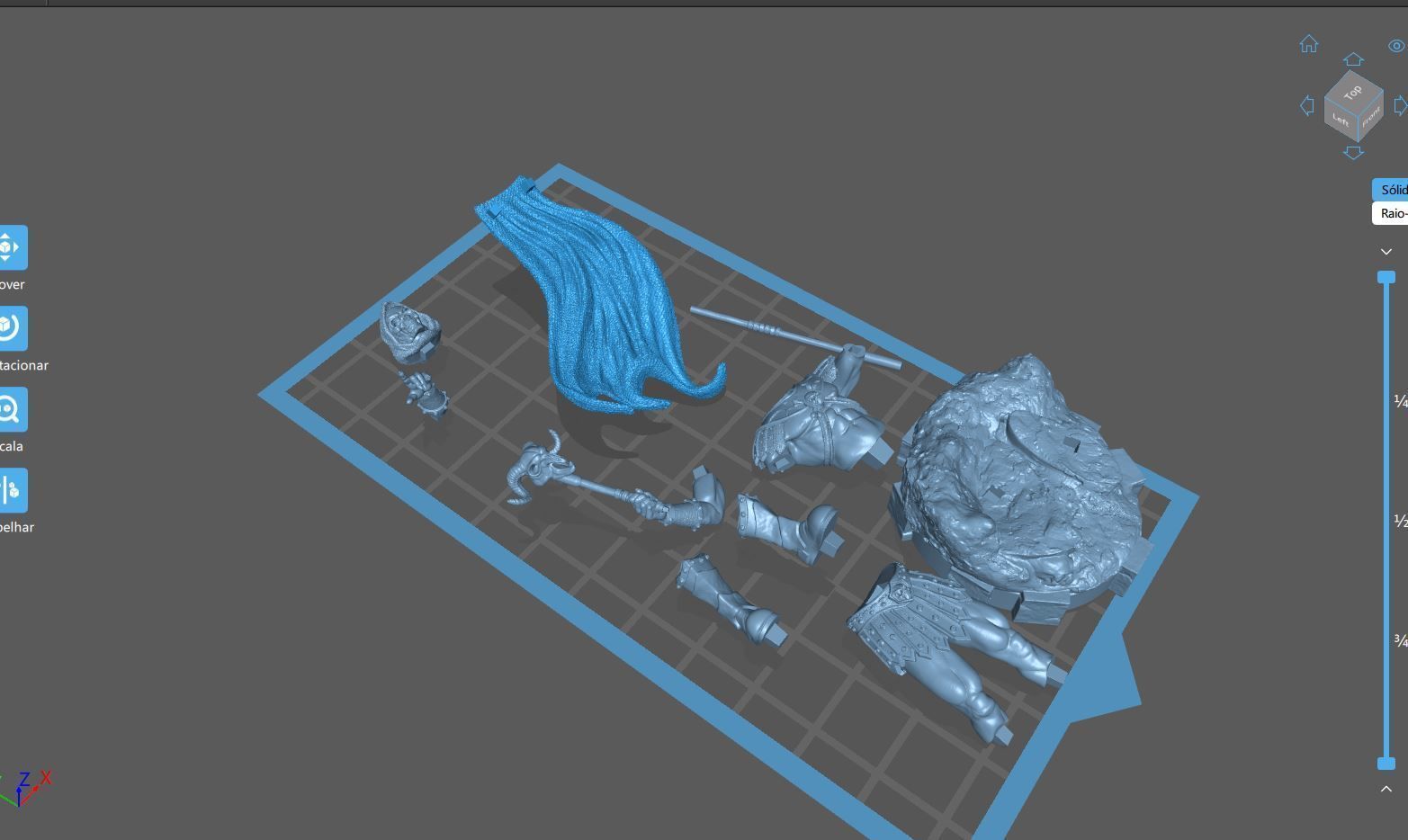This screenshot has width=1408, height=840.
Task: Switch render mode to Sólido
Action: pos(1390,190)
